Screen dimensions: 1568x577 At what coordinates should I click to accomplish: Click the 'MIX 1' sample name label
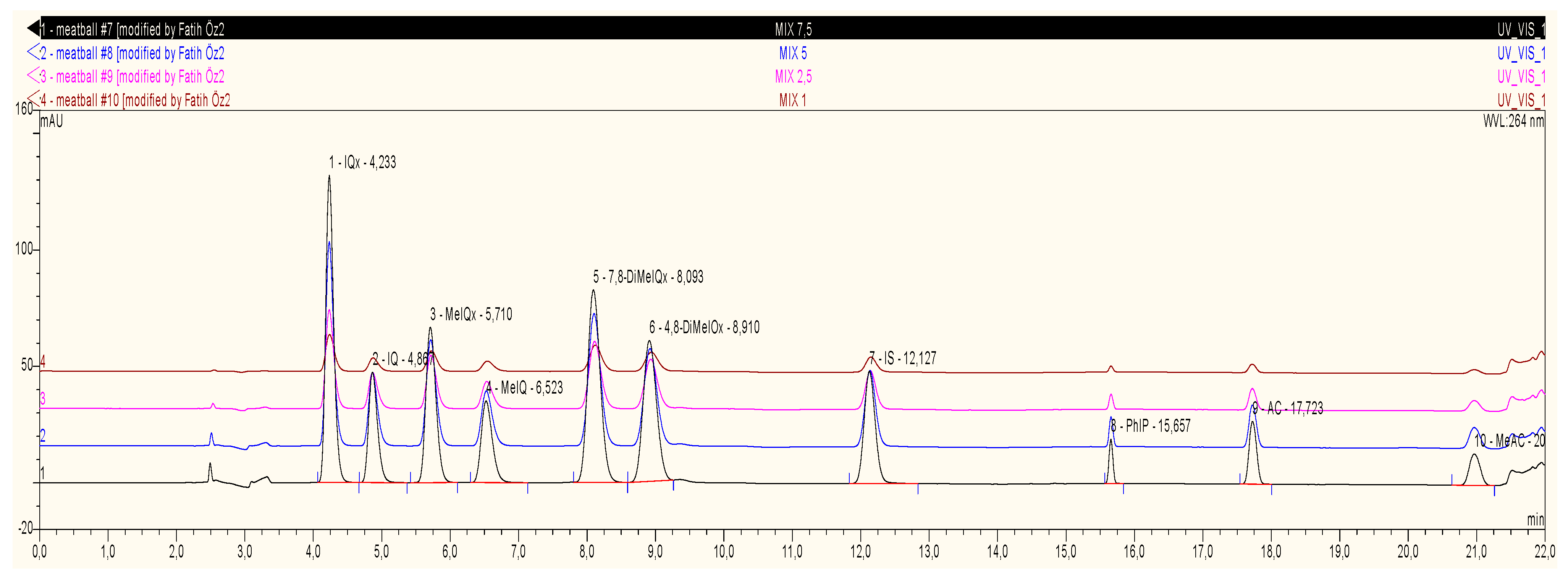tap(792, 100)
